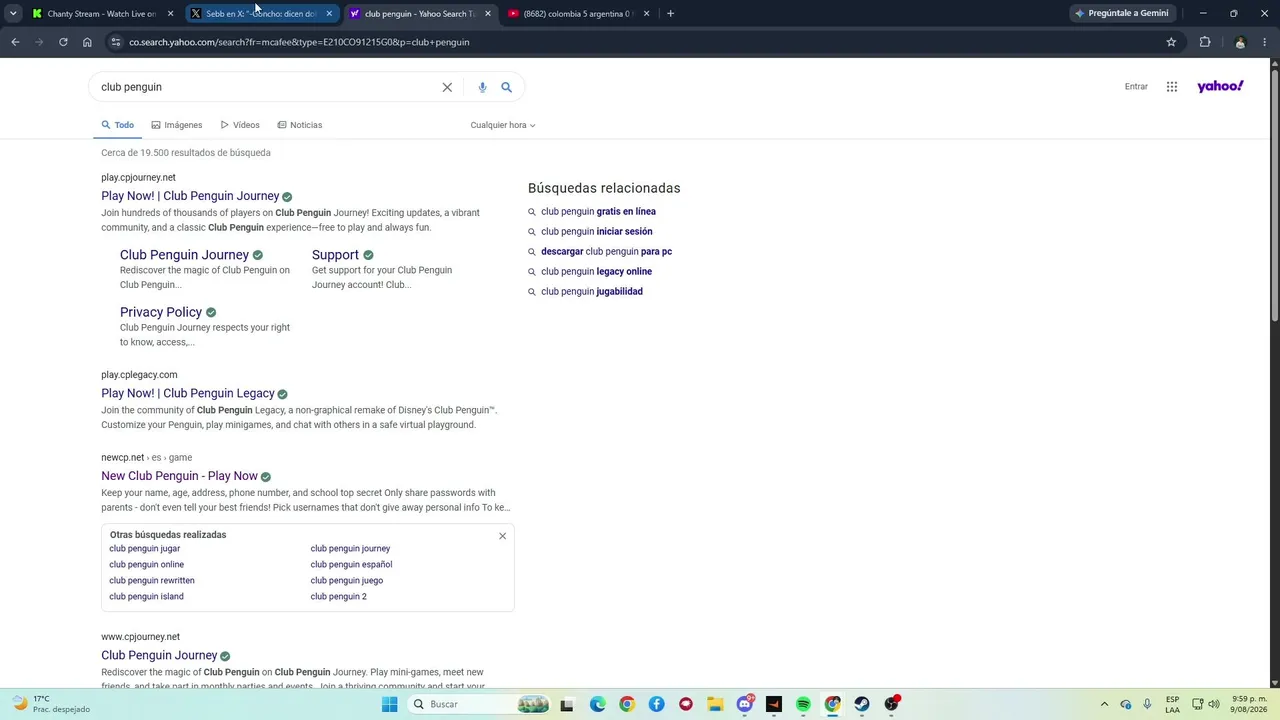Open the Windows Start menu
1280x720 pixels.
(x=390, y=704)
